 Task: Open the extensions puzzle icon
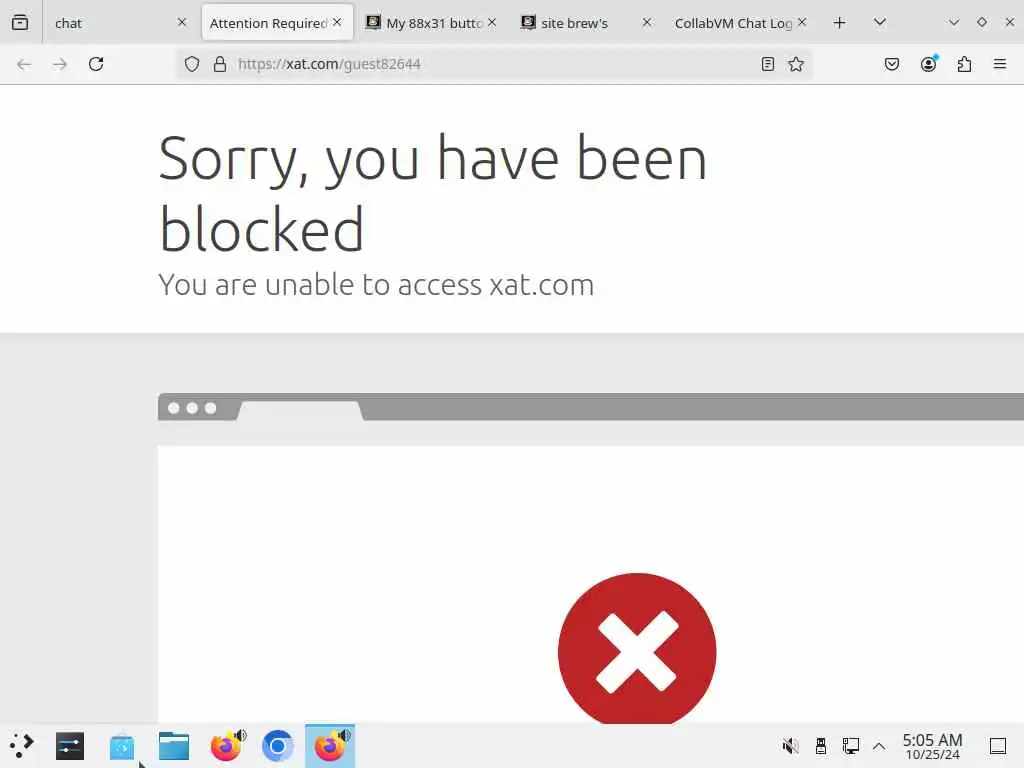[x=964, y=64]
